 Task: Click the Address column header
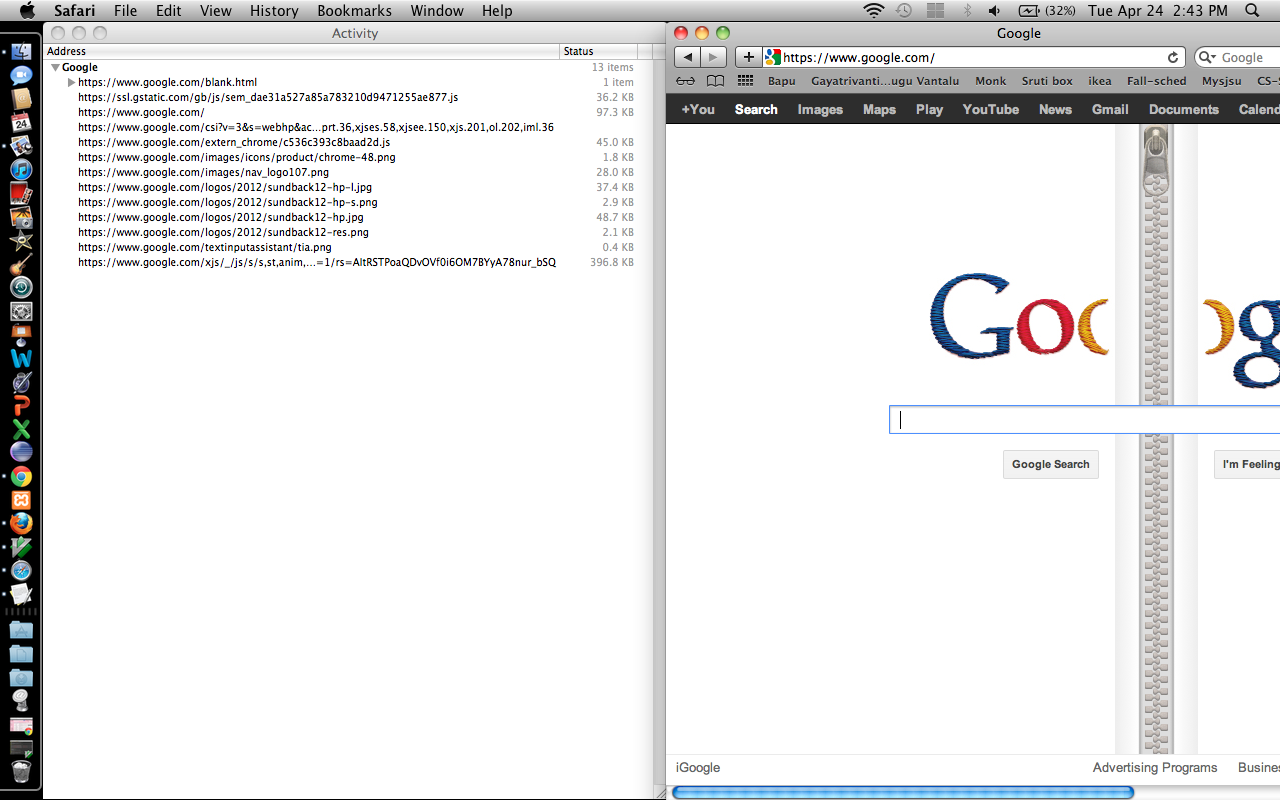point(301,51)
